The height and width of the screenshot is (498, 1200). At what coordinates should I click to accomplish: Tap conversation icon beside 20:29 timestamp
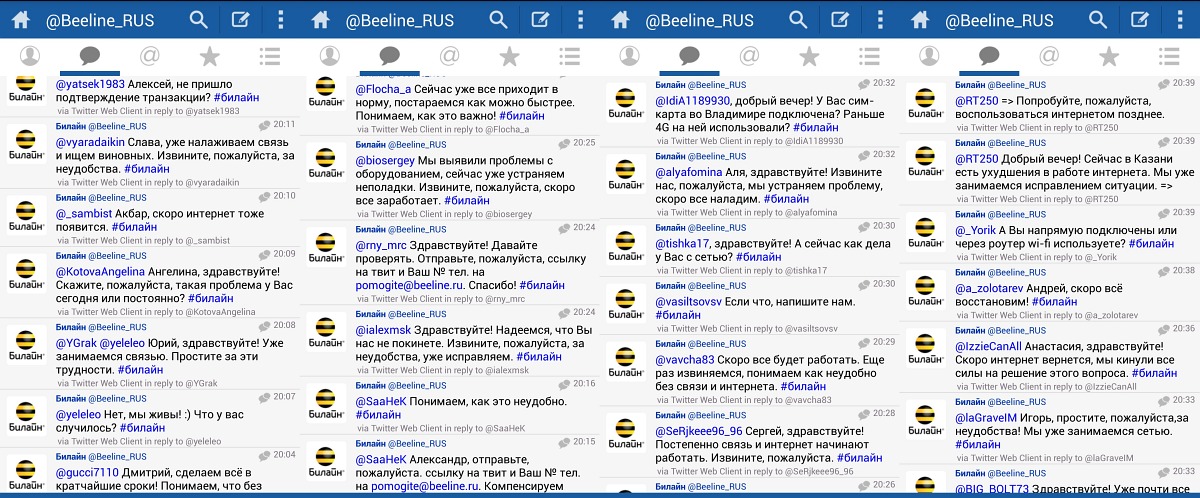(864, 343)
